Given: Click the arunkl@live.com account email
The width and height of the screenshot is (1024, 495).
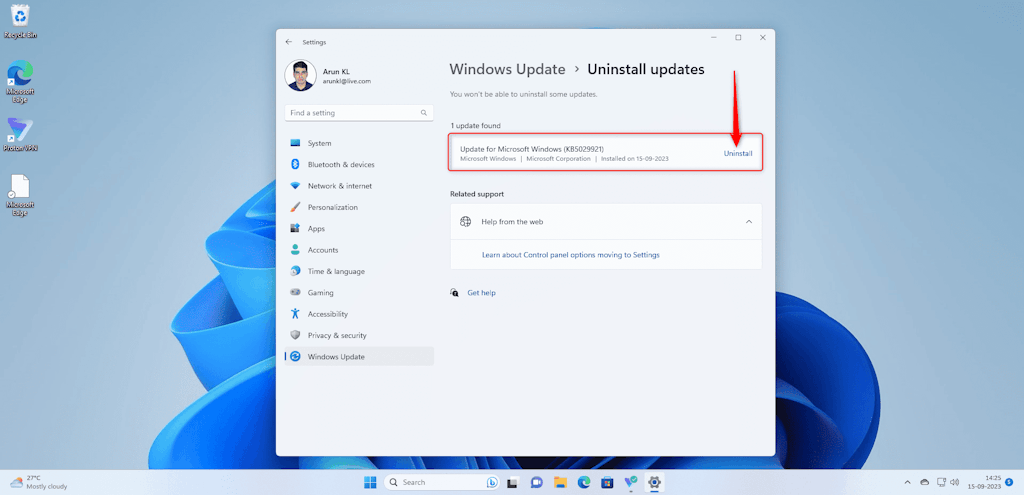Looking at the screenshot, I should (347, 81).
